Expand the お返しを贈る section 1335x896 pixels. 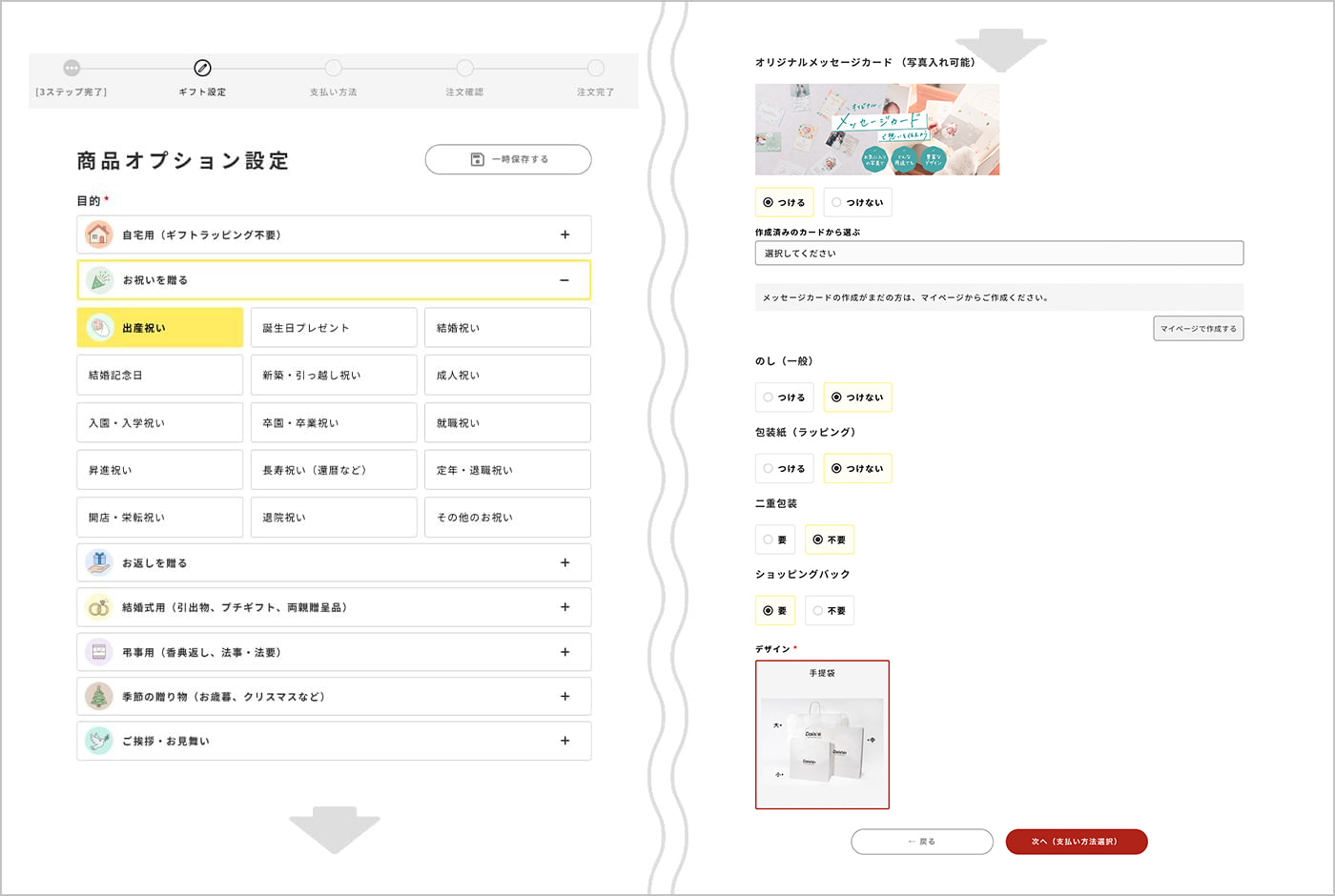[565, 563]
